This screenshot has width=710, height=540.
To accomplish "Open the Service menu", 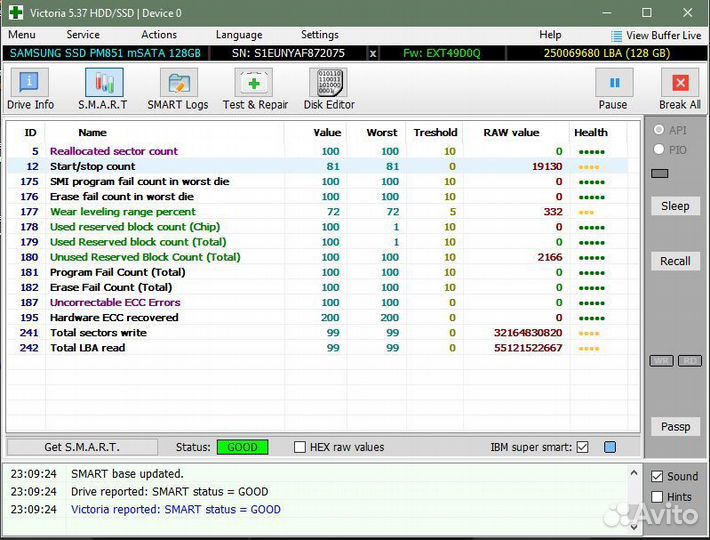I will point(83,35).
